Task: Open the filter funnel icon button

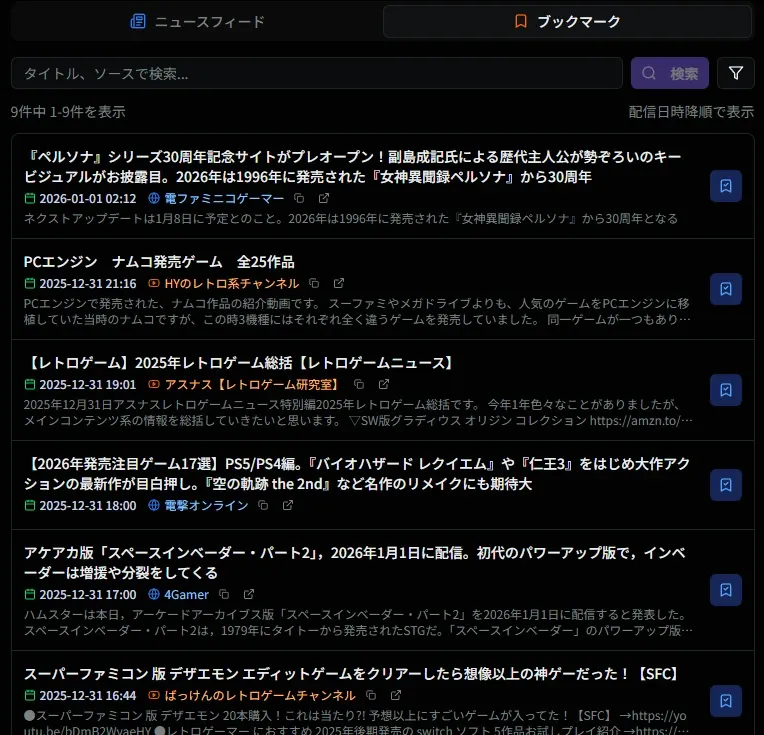Action: [x=736, y=73]
